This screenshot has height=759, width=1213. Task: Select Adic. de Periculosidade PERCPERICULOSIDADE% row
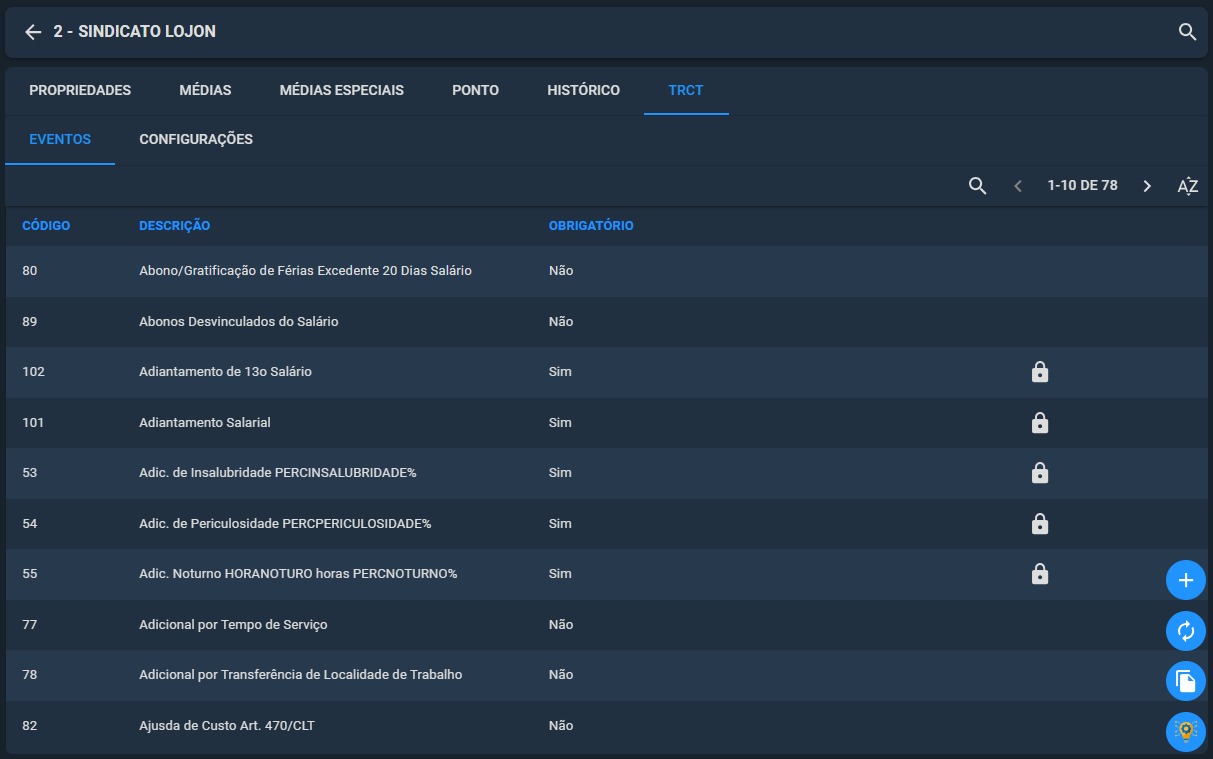pyautogui.click(x=606, y=523)
